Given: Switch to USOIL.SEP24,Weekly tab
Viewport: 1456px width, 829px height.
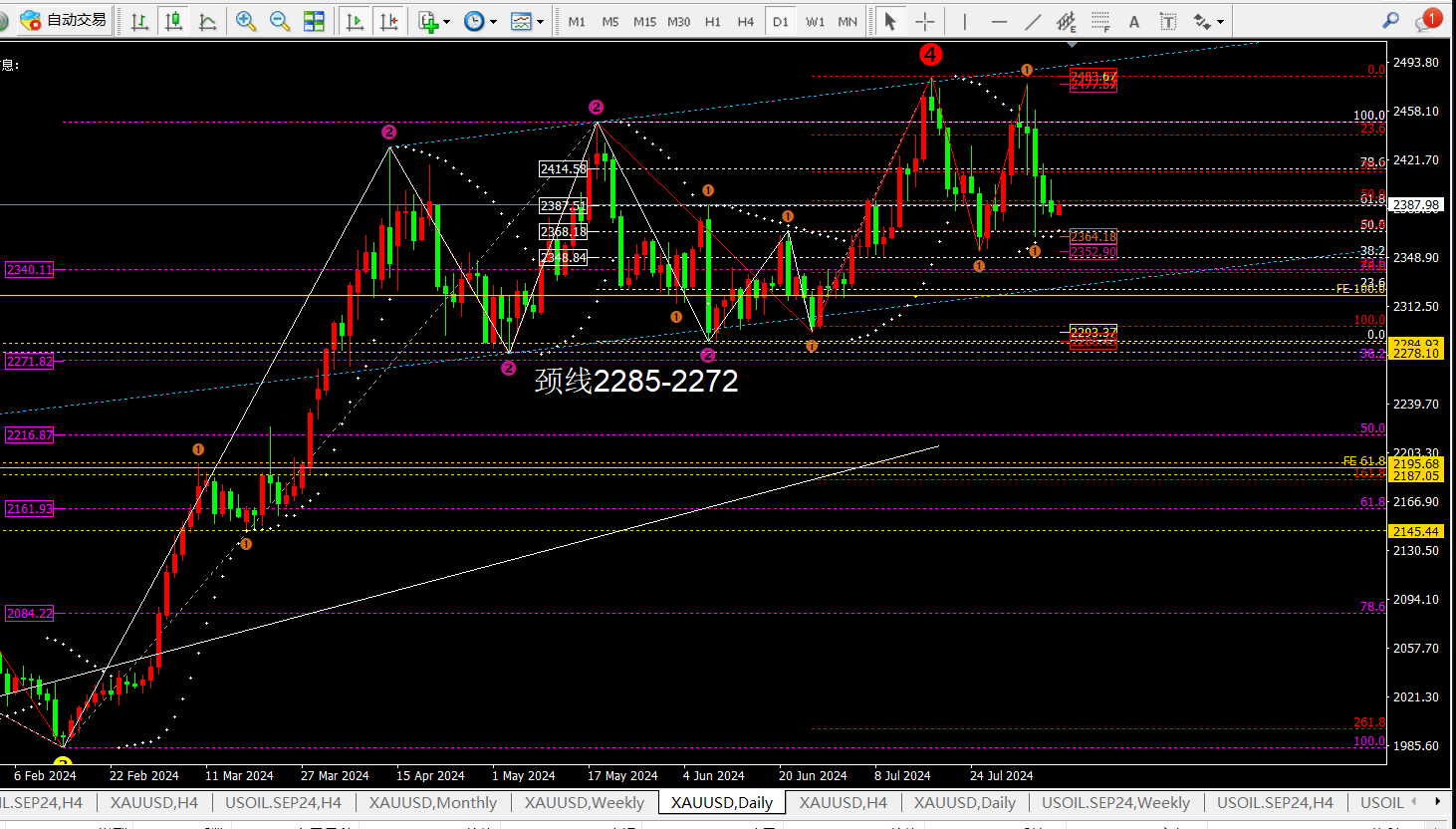Looking at the screenshot, I should click(x=1115, y=803).
